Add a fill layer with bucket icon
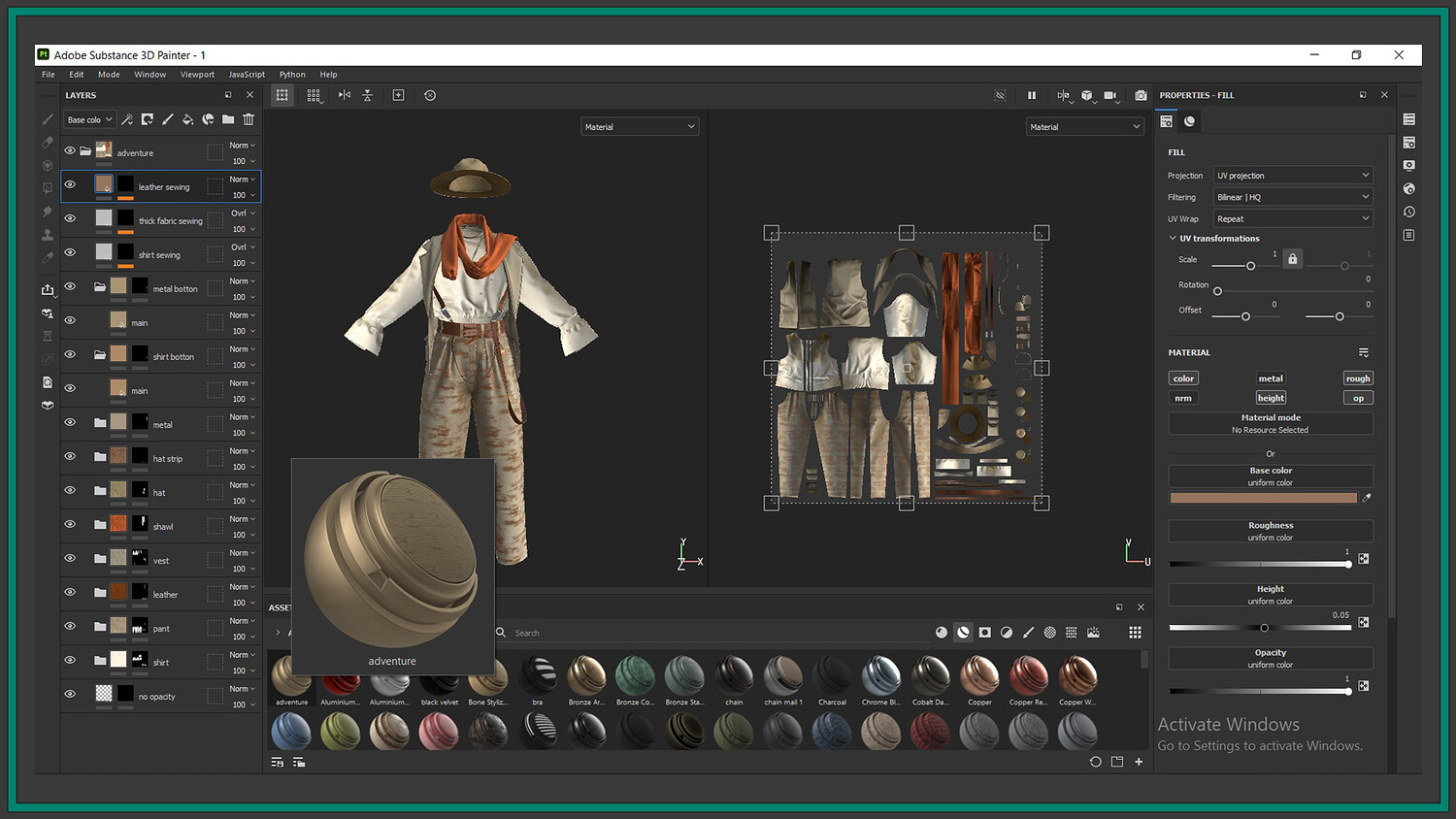Image resolution: width=1456 pixels, height=819 pixels. (x=187, y=119)
